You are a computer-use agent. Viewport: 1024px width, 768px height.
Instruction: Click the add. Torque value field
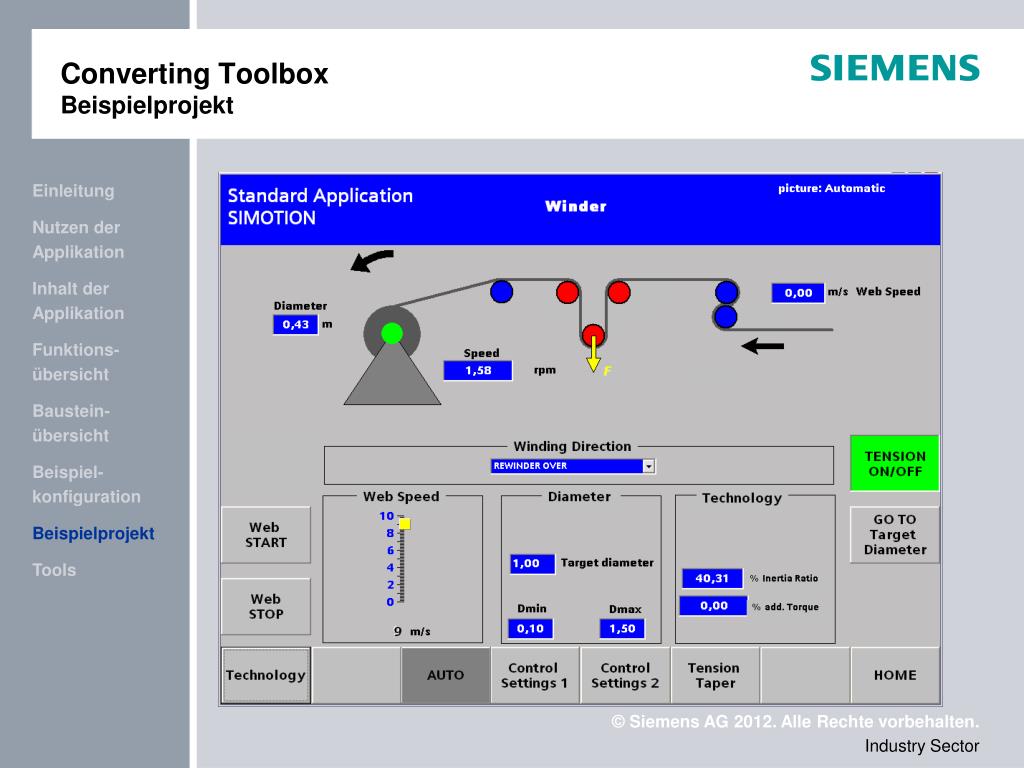point(713,606)
